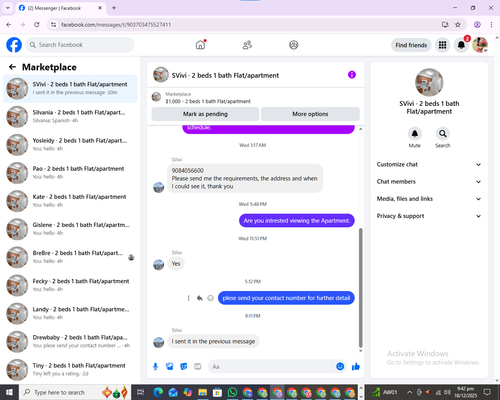Image resolution: width=500 pixels, height=400 pixels.
Task: Open more options for the contact number message
Action: click(188, 298)
